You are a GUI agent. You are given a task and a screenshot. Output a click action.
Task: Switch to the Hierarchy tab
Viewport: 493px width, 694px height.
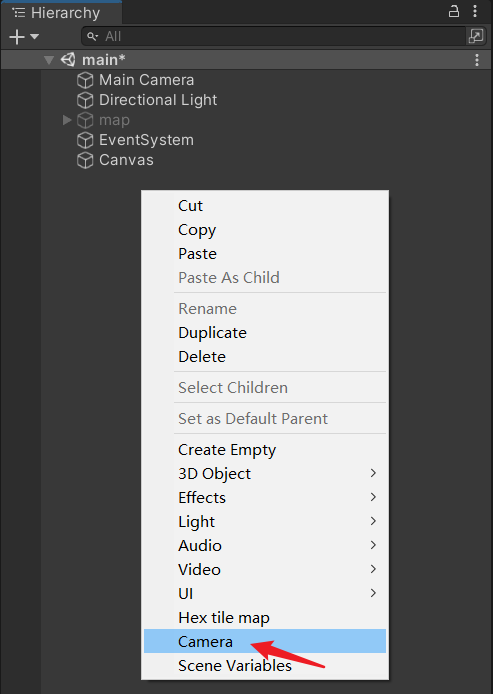(61, 12)
